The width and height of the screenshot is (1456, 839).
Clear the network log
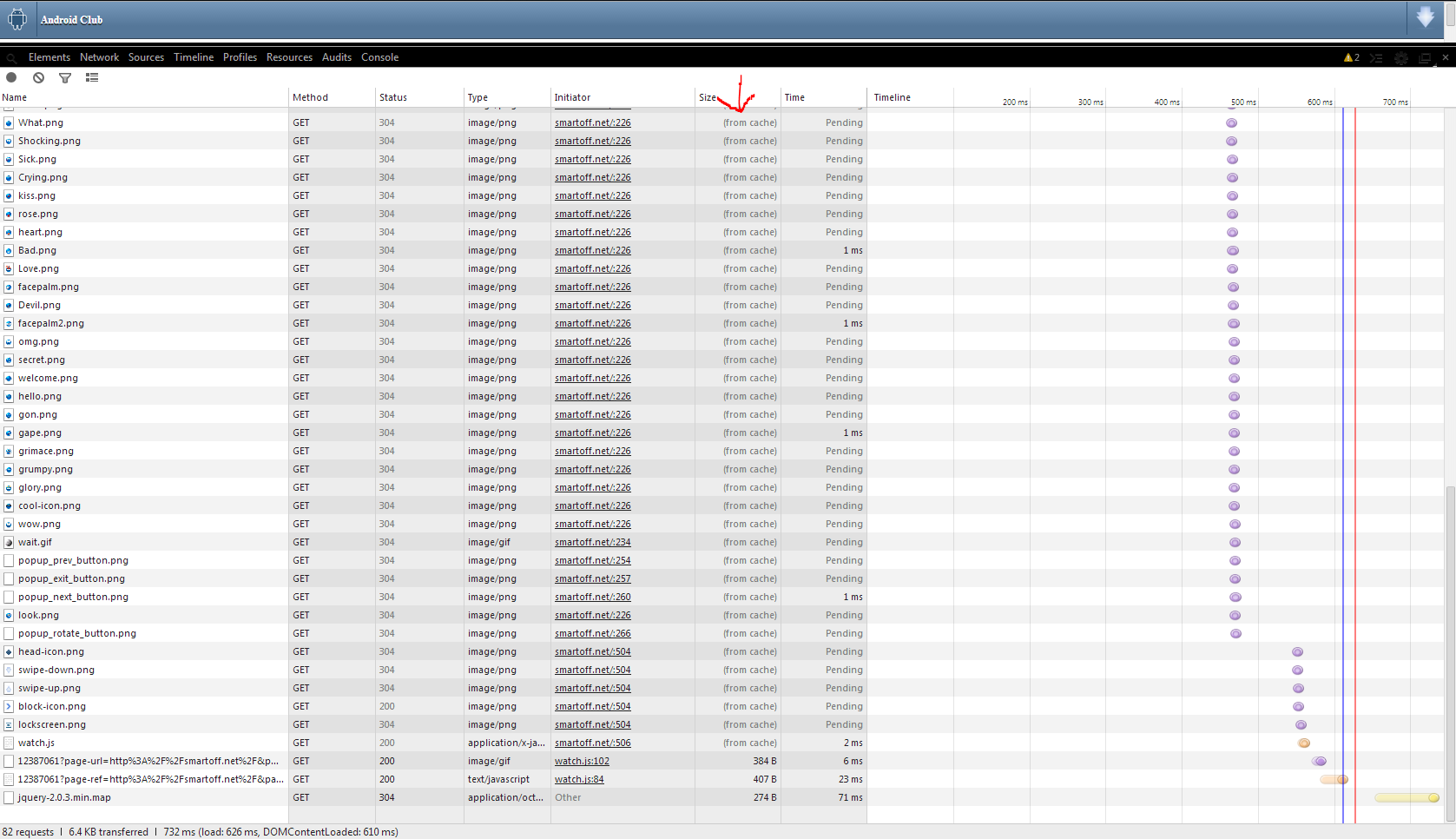pos(38,77)
